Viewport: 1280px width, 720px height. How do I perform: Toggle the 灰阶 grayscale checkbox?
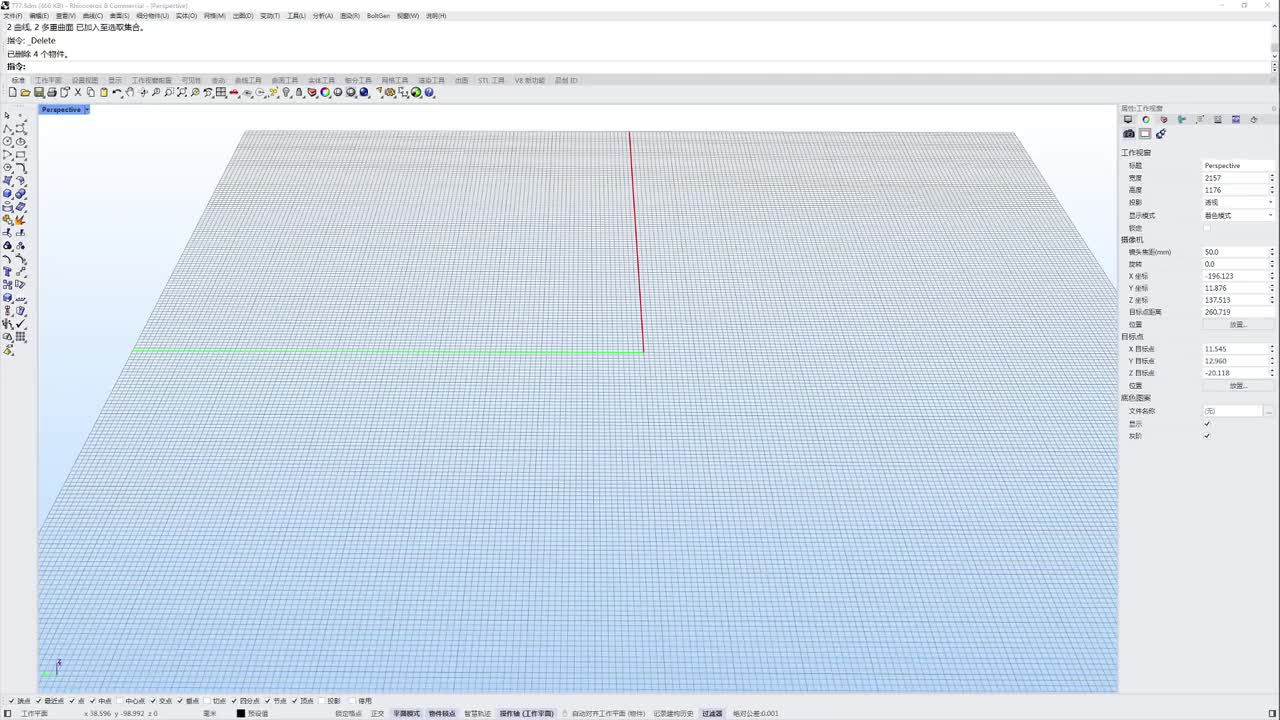[x=1207, y=436]
